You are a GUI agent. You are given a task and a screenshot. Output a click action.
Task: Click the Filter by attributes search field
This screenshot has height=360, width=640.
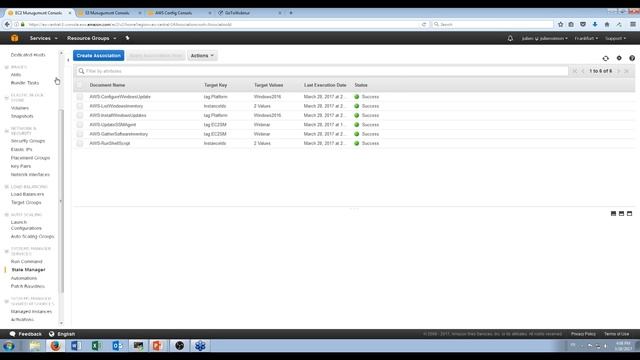coord(322,71)
